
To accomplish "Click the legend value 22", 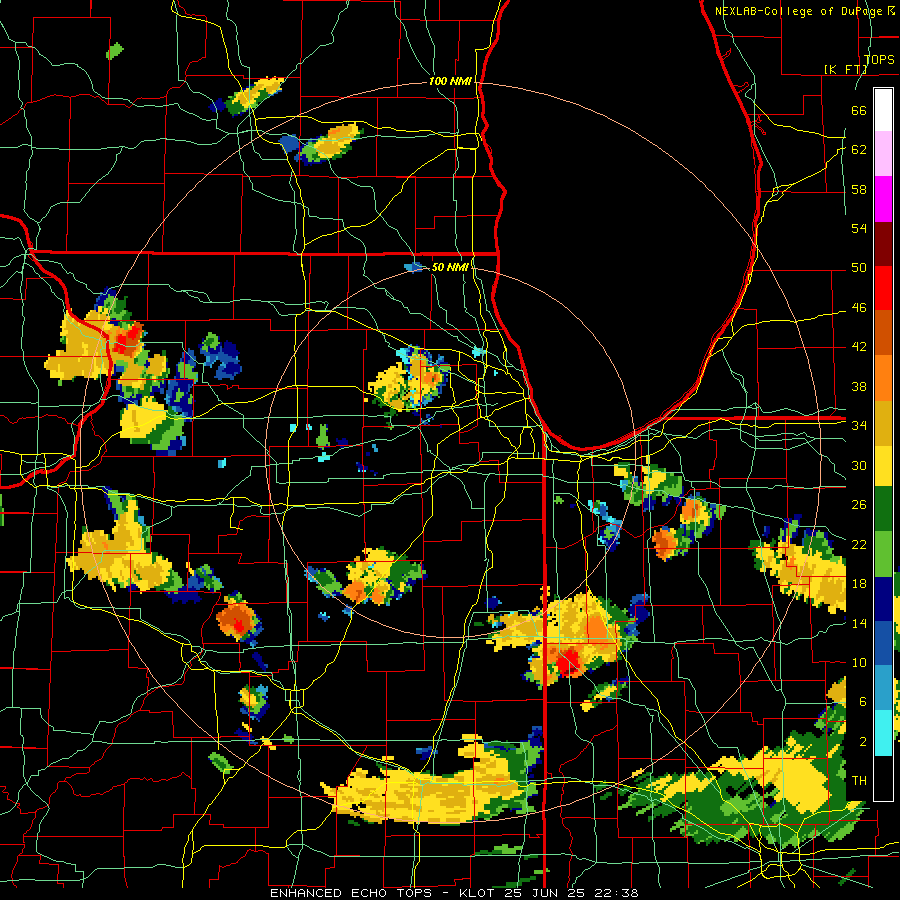I will (x=859, y=544).
